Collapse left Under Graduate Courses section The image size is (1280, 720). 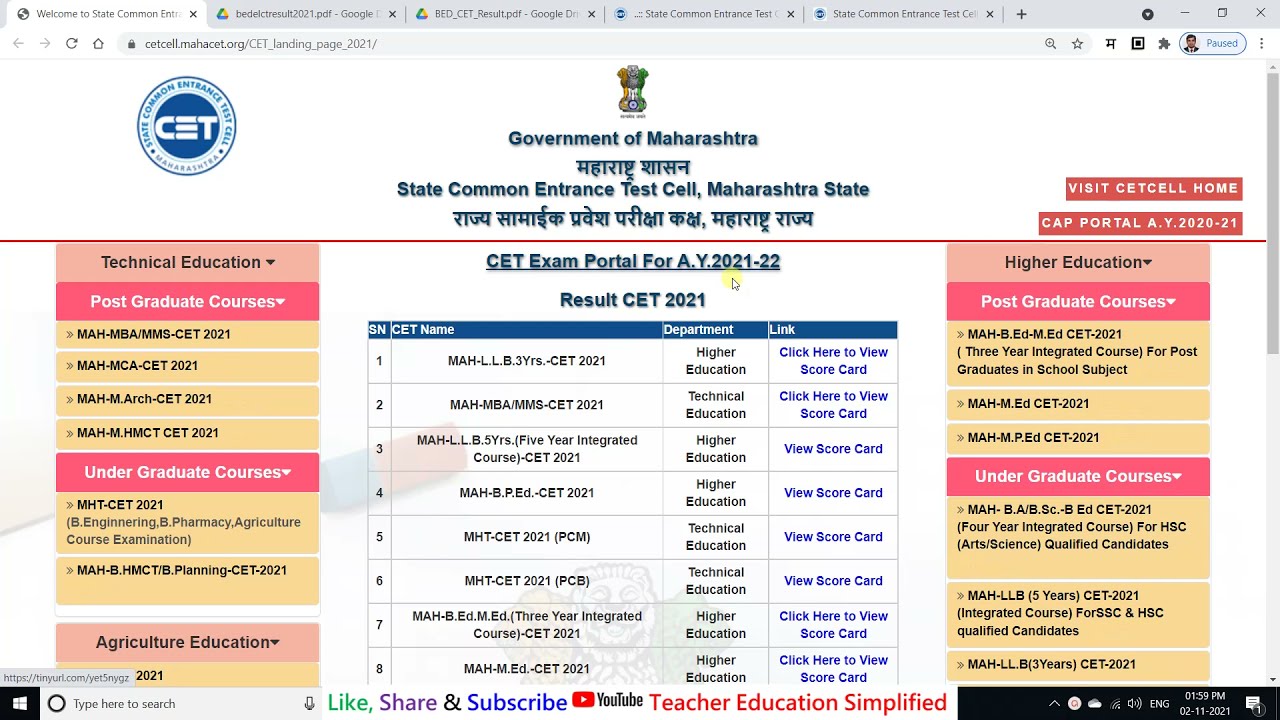(187, 472)
